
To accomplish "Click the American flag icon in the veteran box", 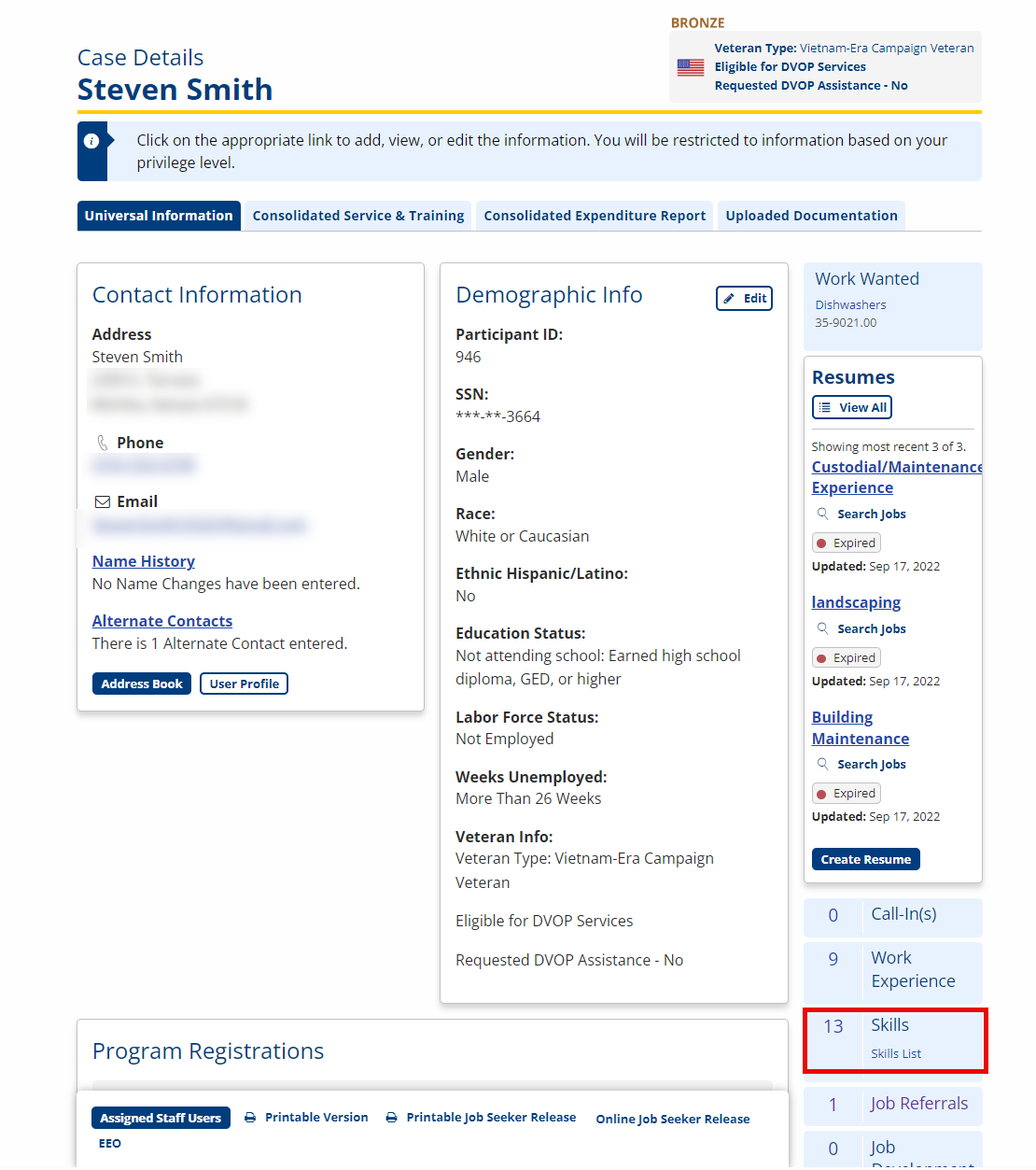I will click(x=691, y=67).
